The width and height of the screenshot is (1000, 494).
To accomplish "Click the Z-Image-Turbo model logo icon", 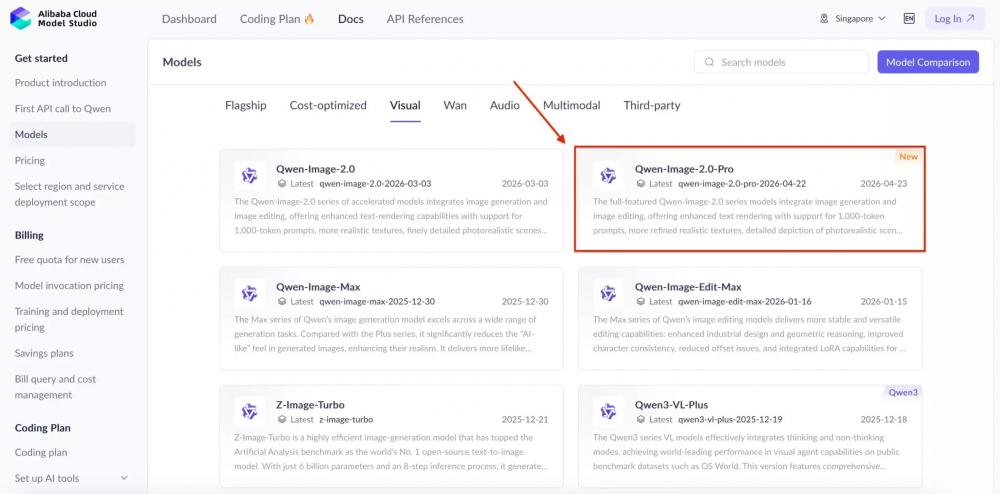I will pos(249,411).
